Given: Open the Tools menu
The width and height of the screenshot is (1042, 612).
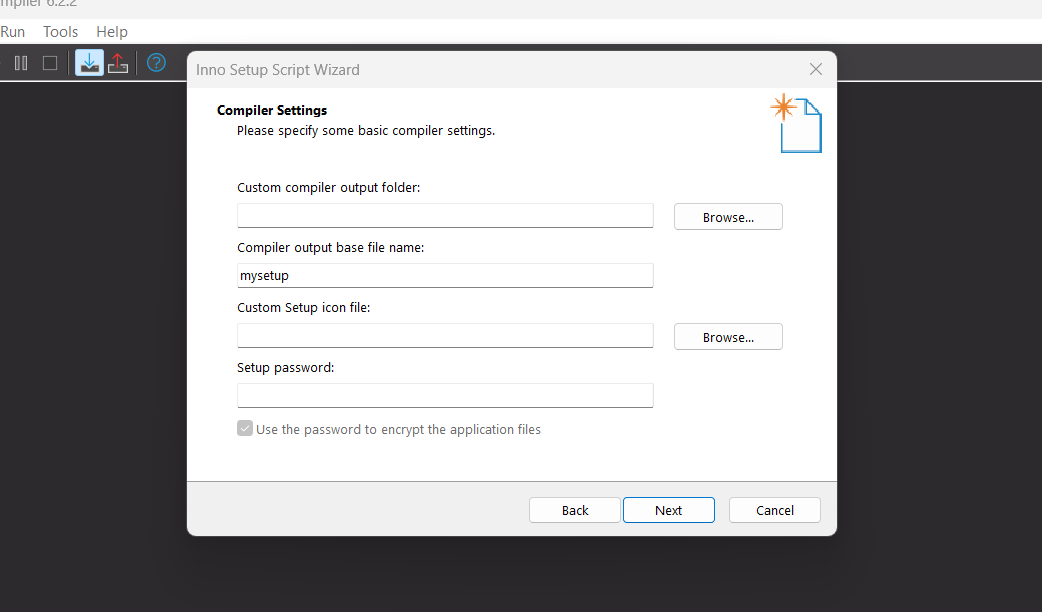Looking at the screenshot, I should click(x=60, y=32).
